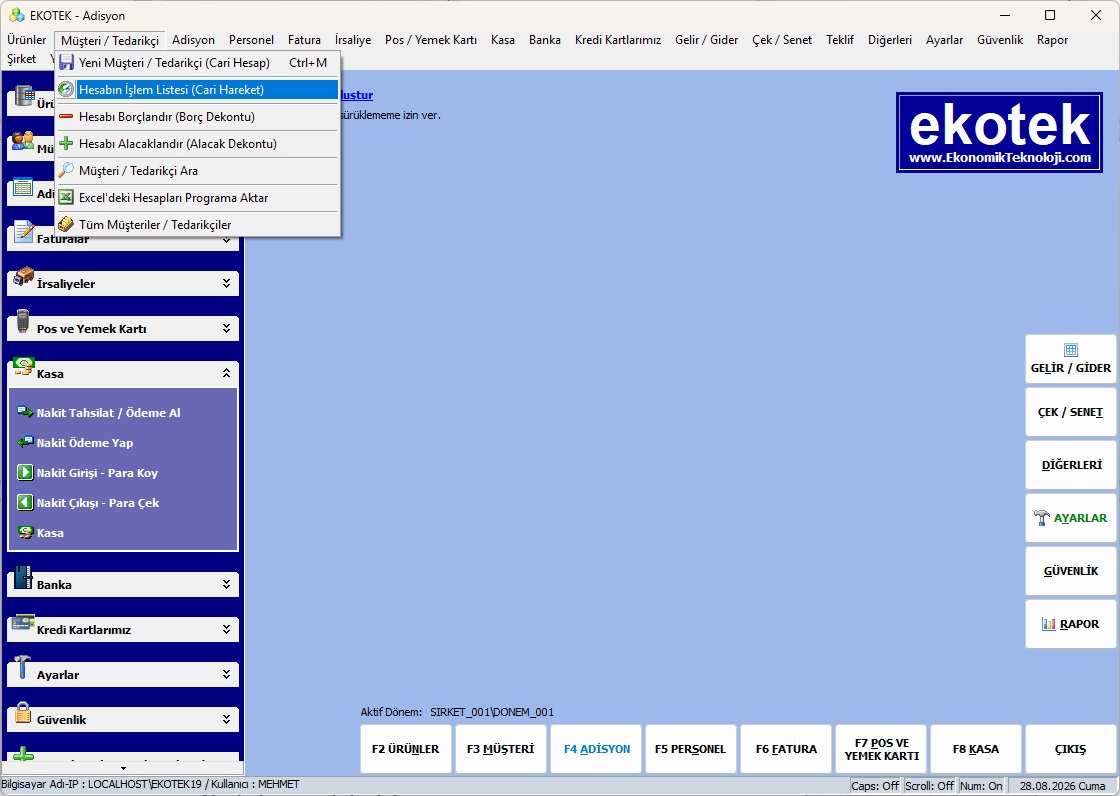Image resolution: width=1120 pixels, height=796 pixels.
Task: Click the Nakit Girişi - Para Koy icon
Action: tap(25, 472)
